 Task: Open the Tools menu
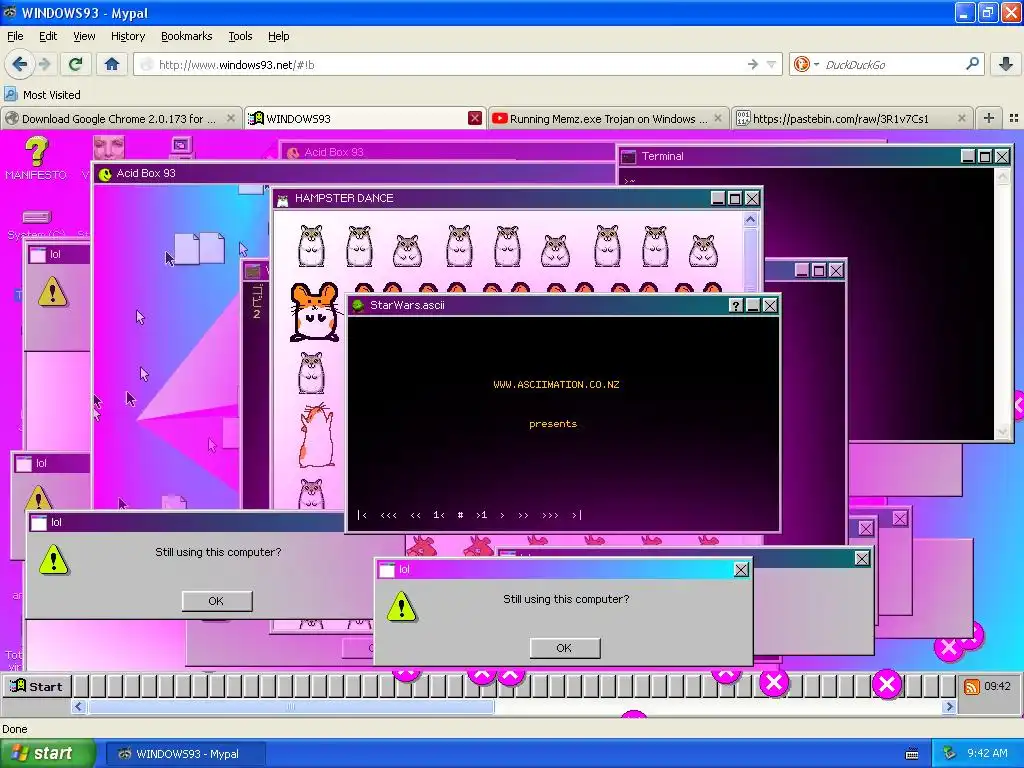tap(240, 36)
